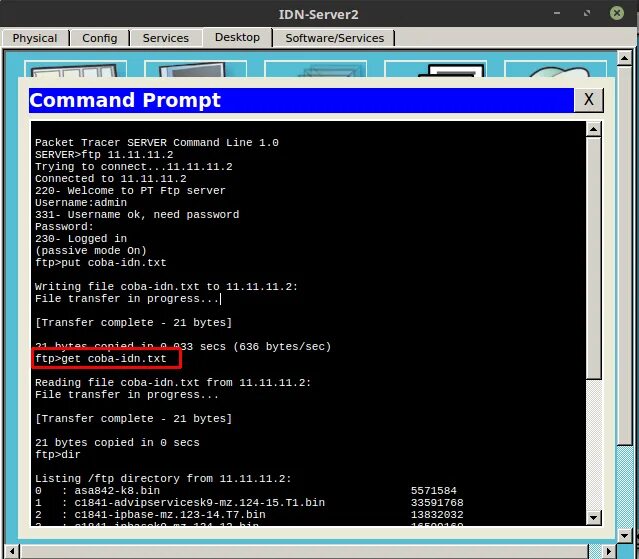The height and width of the screenshot is (559, 639).
Task: Close the IDN-Server2 window
Action: [x=617, y=13]
